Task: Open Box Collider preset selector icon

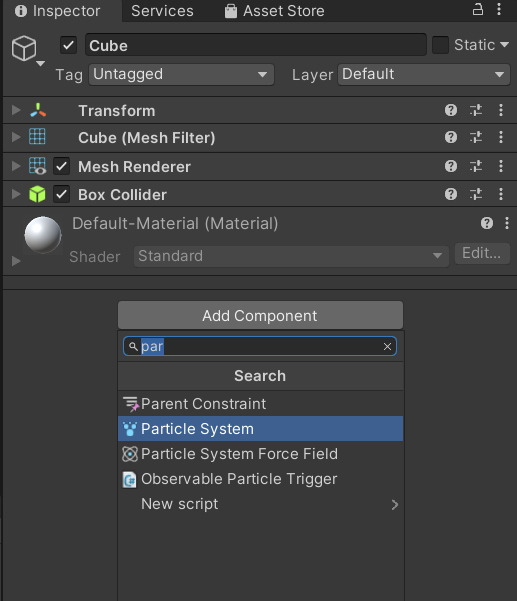Action: pos(476,194)
